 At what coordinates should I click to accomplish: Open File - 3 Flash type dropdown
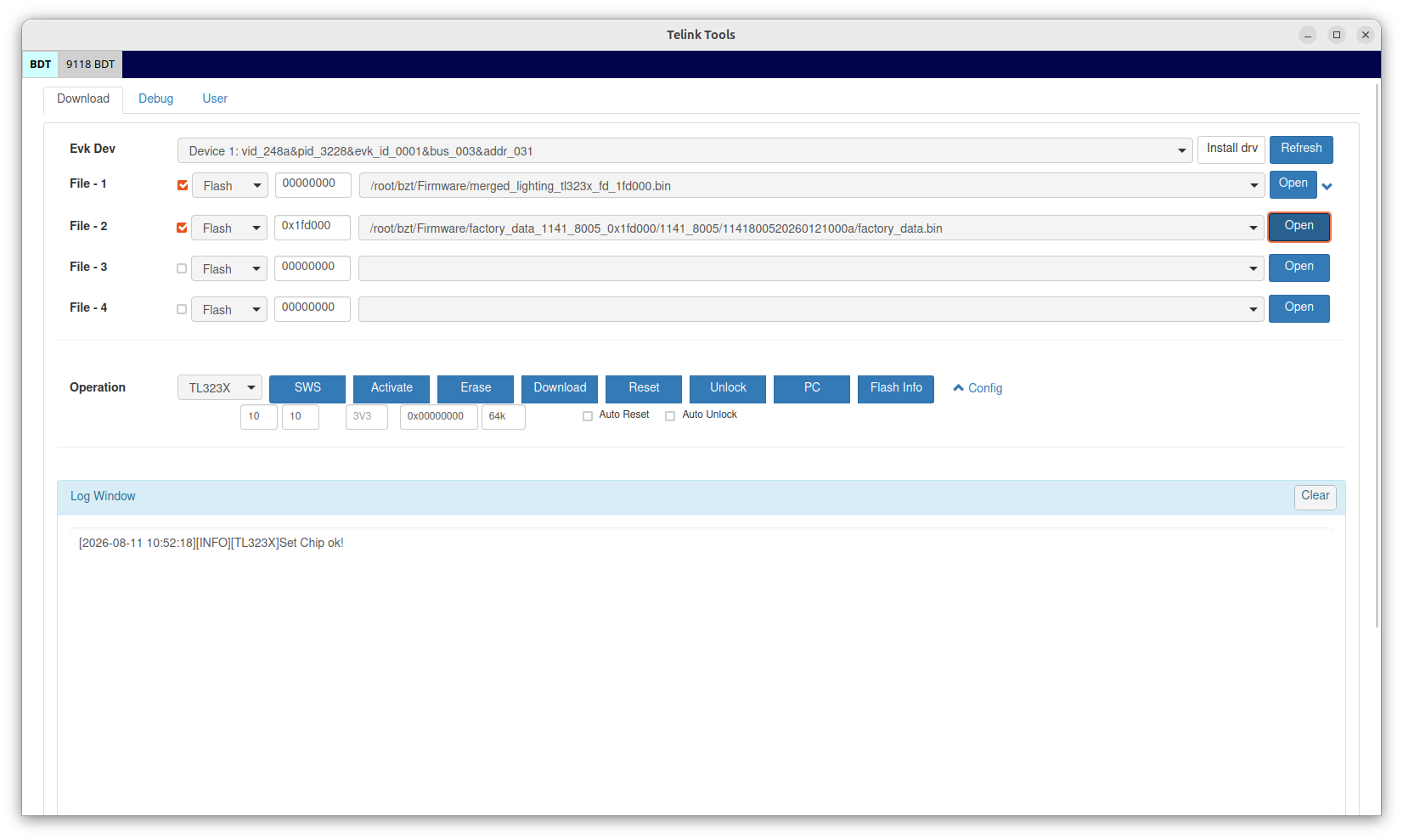pos(229,268)
